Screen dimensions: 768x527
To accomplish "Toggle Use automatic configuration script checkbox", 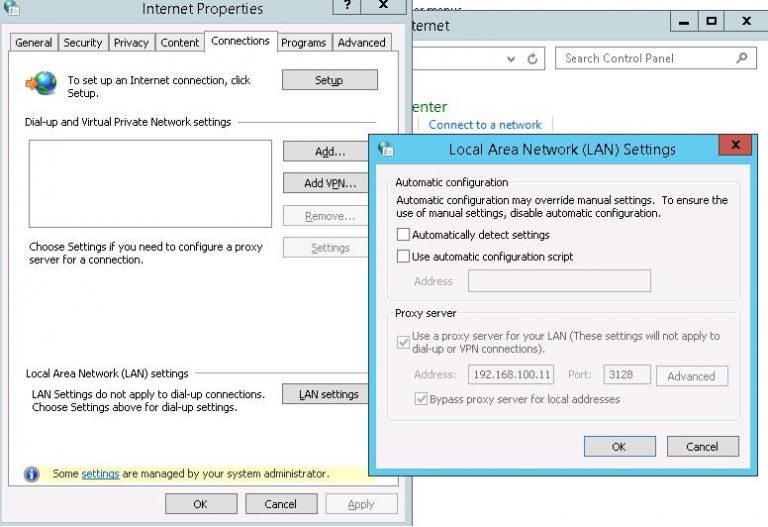I will pyautogui.click(x=404, y=257).
